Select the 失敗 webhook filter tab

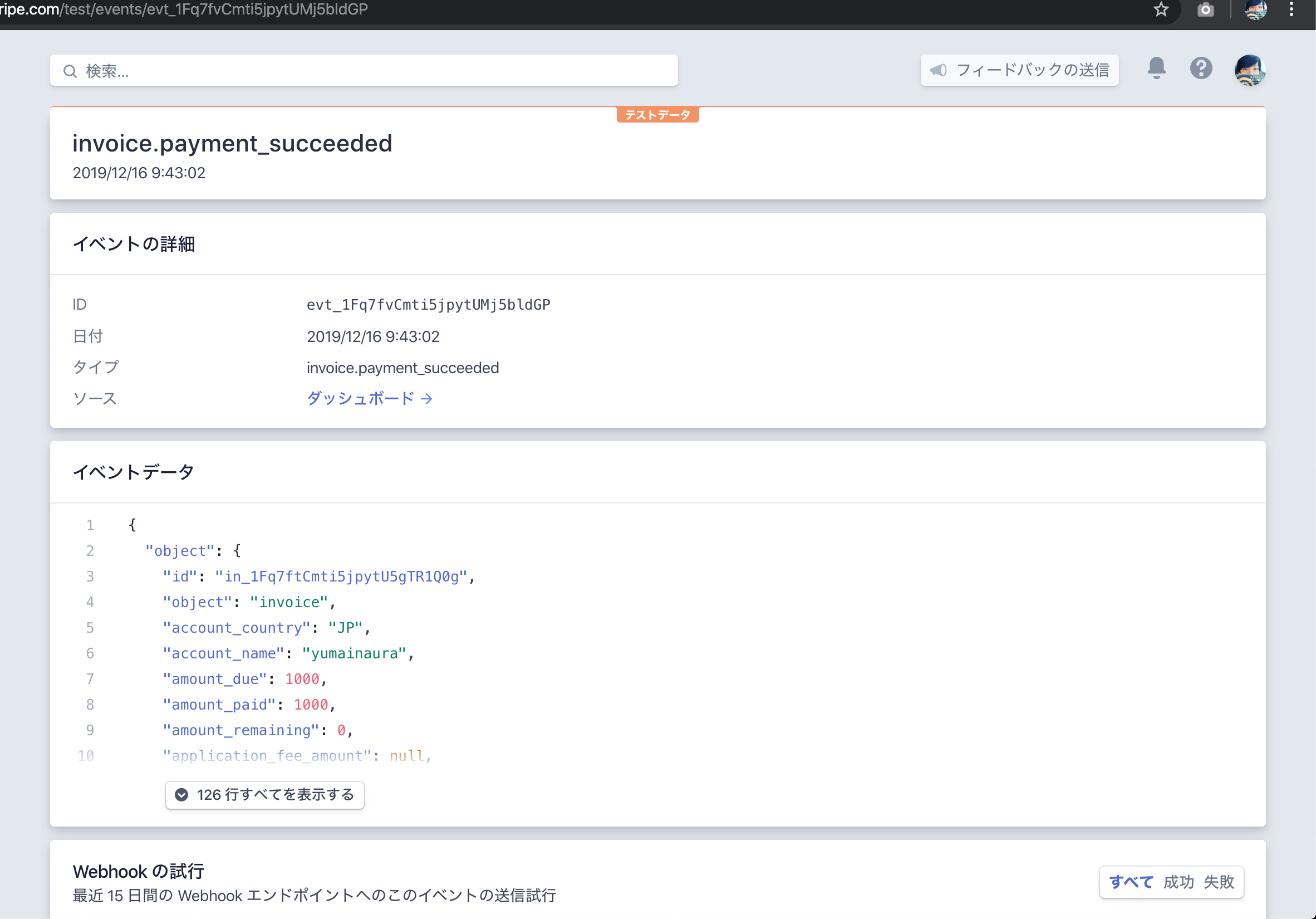click(1219, 882)
